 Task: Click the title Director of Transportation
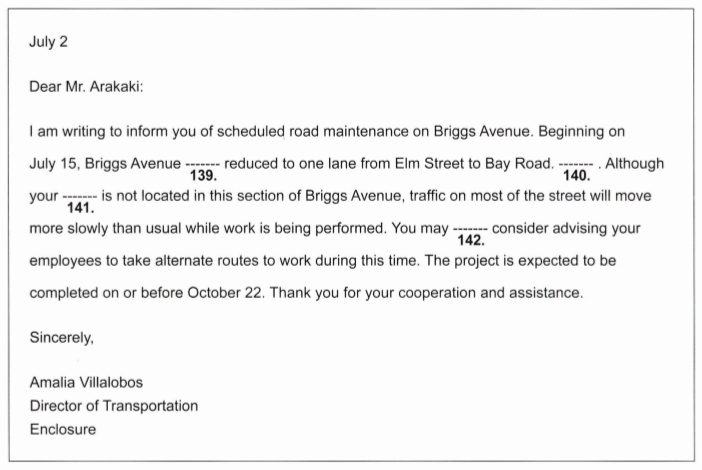[114, 406]
